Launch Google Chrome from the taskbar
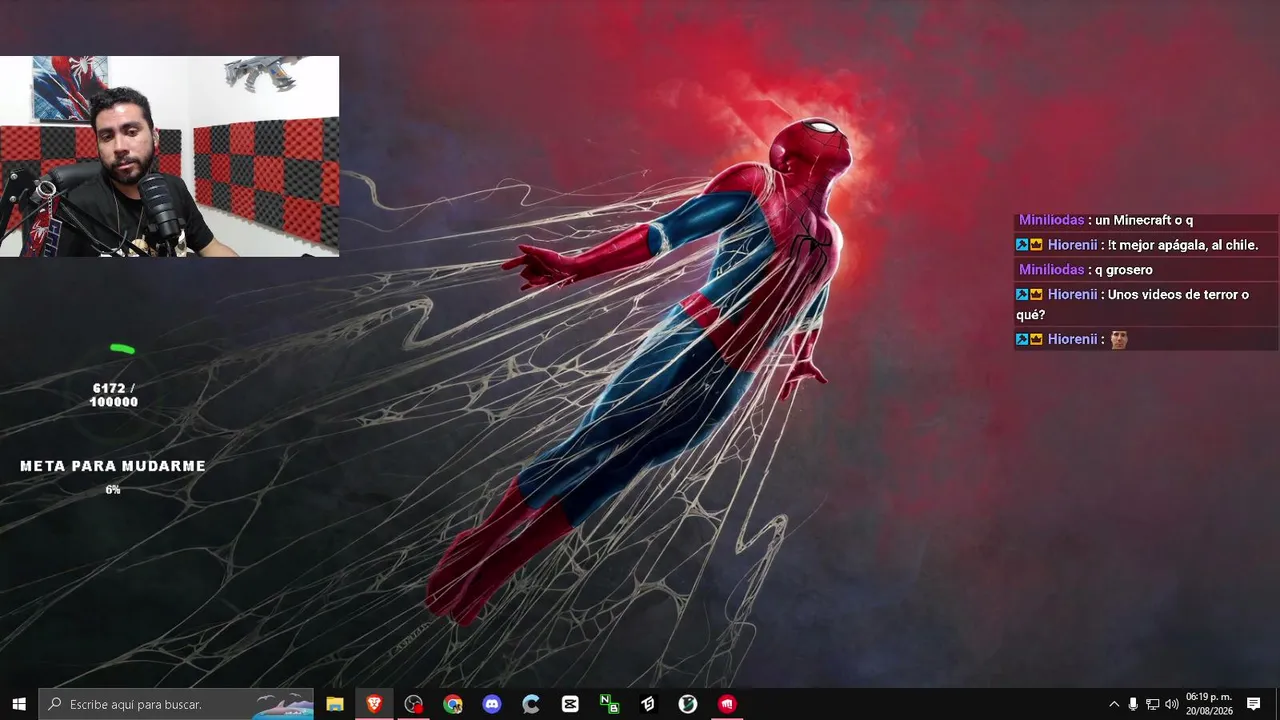This screenshot has height=720, width=1280. click(x=453, y=704)
